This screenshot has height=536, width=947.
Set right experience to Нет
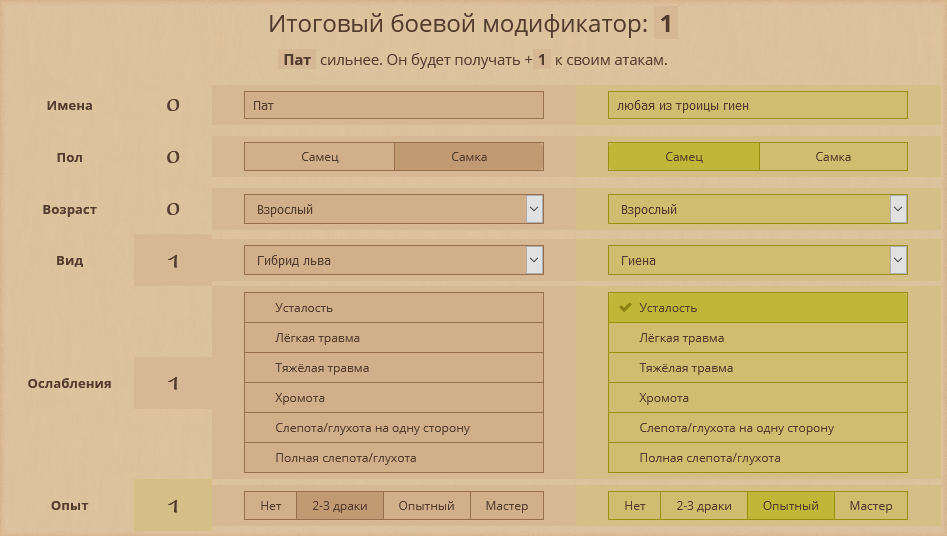[634, 506]
